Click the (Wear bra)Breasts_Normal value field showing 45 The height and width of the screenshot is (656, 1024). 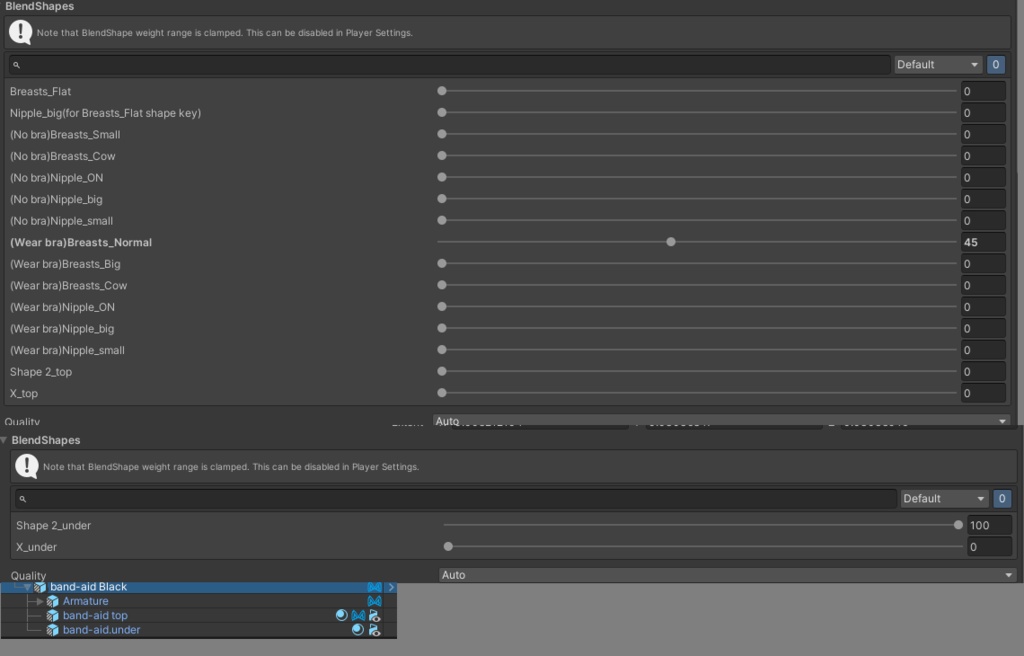tap(983, 242)
